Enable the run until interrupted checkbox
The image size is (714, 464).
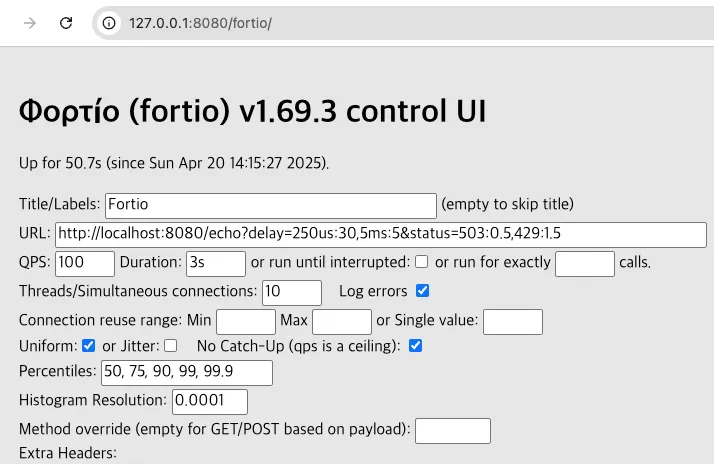pyautogui.click(x=422, y=261)
